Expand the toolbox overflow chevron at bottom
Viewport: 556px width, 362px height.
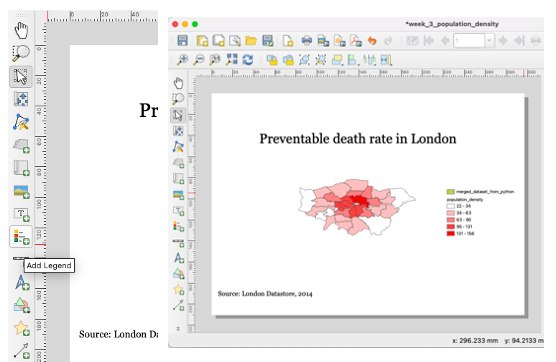click(178, 329)
